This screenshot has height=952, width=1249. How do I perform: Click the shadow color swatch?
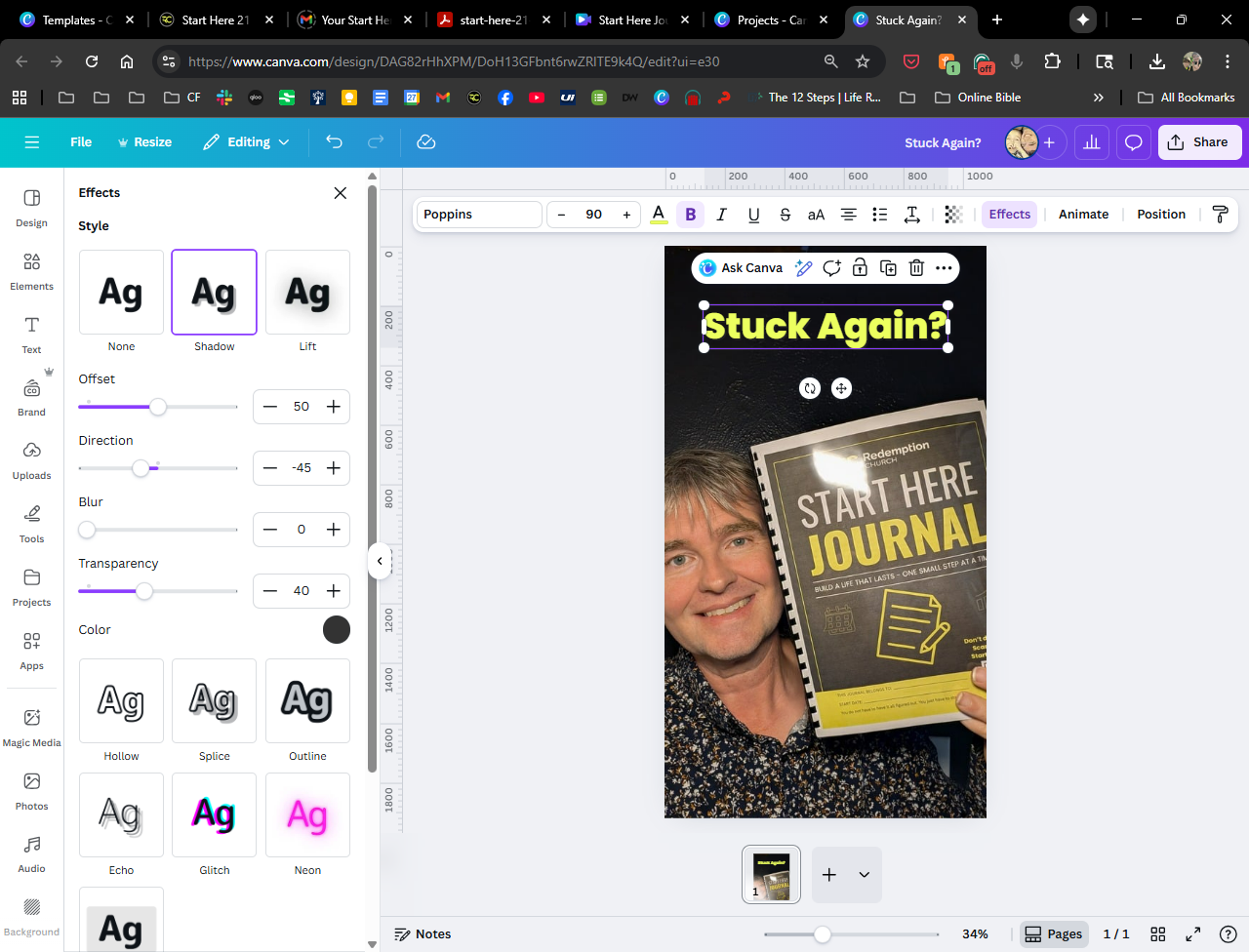coord(337,630)
